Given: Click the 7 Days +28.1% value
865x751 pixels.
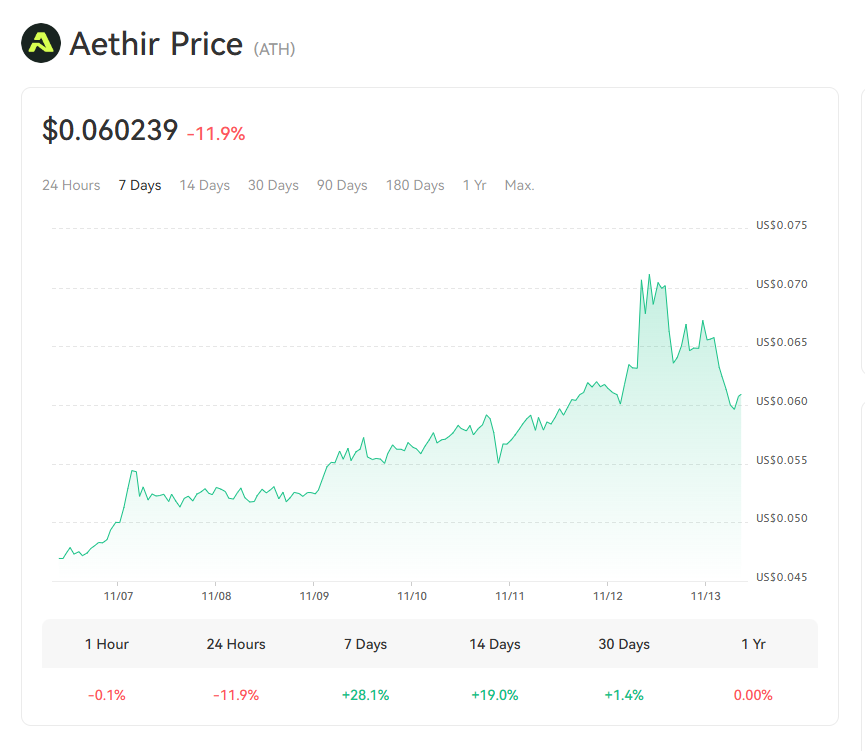Looking at the screenshot, I should 365,695.
